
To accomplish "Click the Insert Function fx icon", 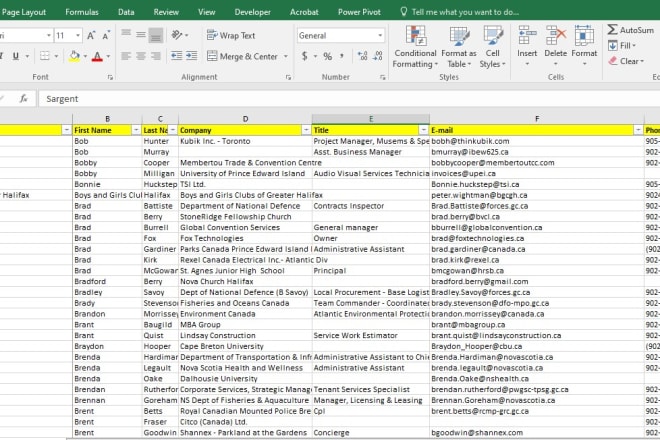I will point(24,99).
